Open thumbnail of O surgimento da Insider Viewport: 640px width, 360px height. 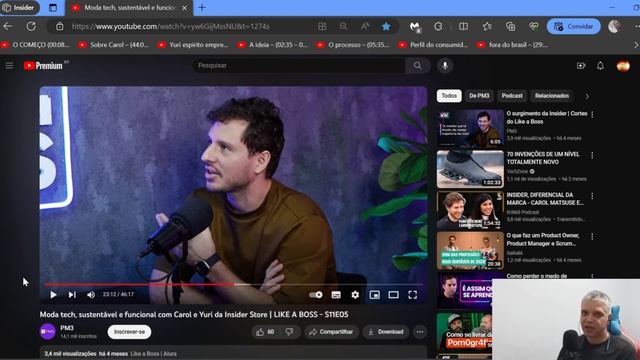tap(470, 128)
